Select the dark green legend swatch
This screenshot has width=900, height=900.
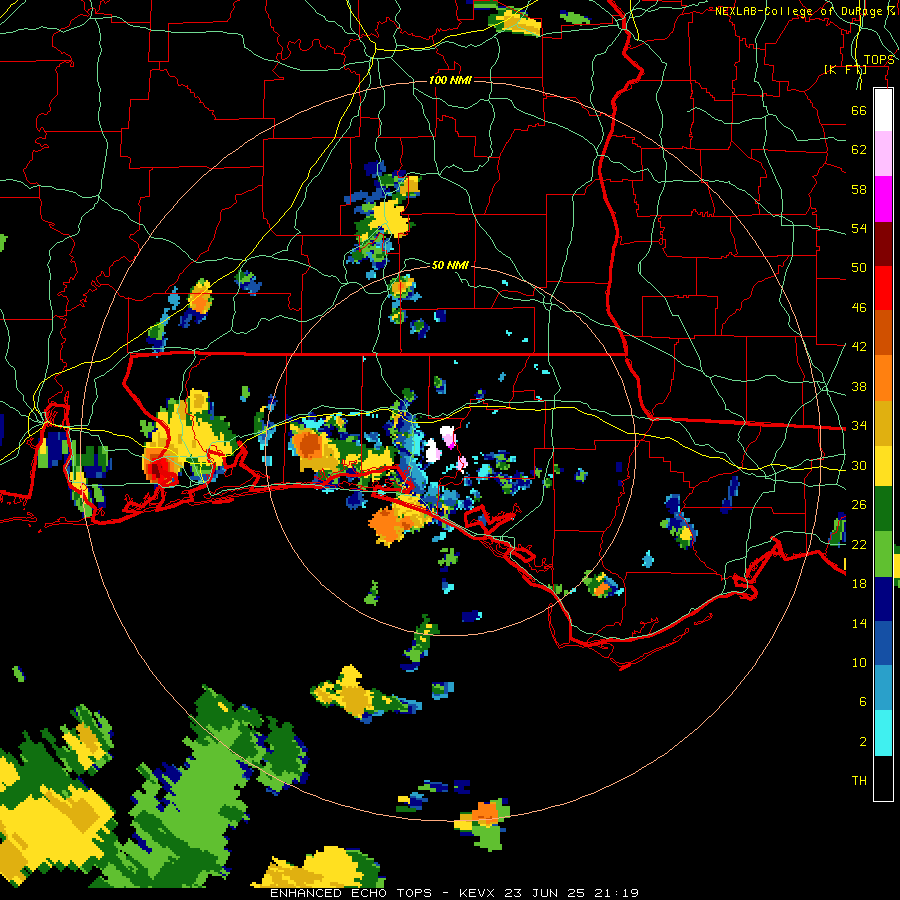tap(883, 509)
